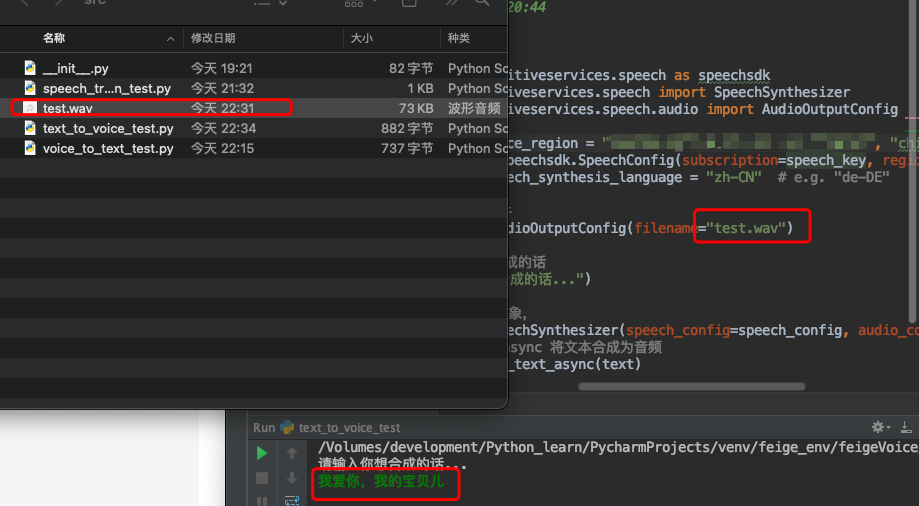The height and width of the screenshot is (506, 919).
Task: Click date 今天 22:31 of test.wav
Action: tap(222, 108)
